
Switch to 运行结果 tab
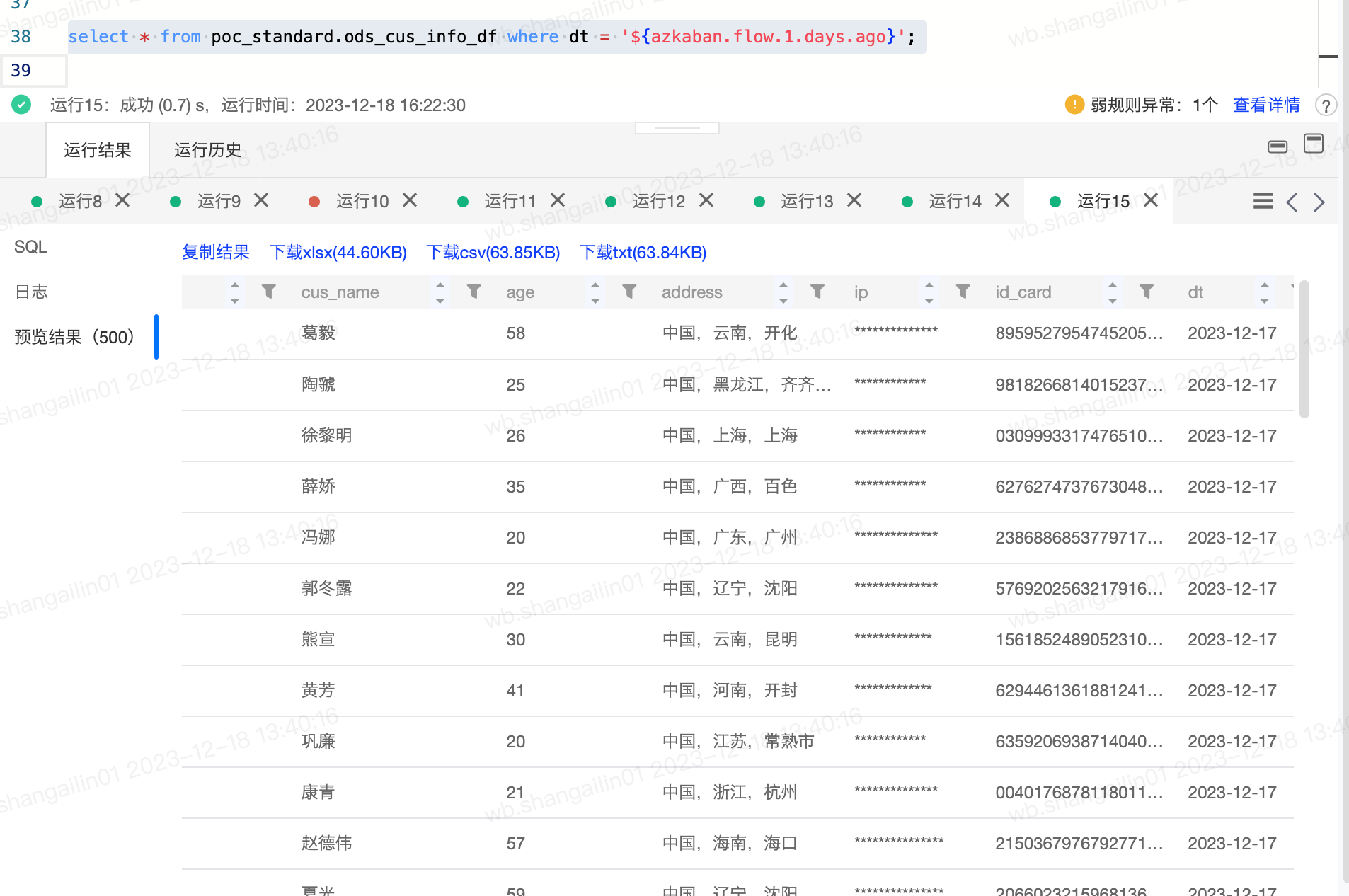(98, 150)
